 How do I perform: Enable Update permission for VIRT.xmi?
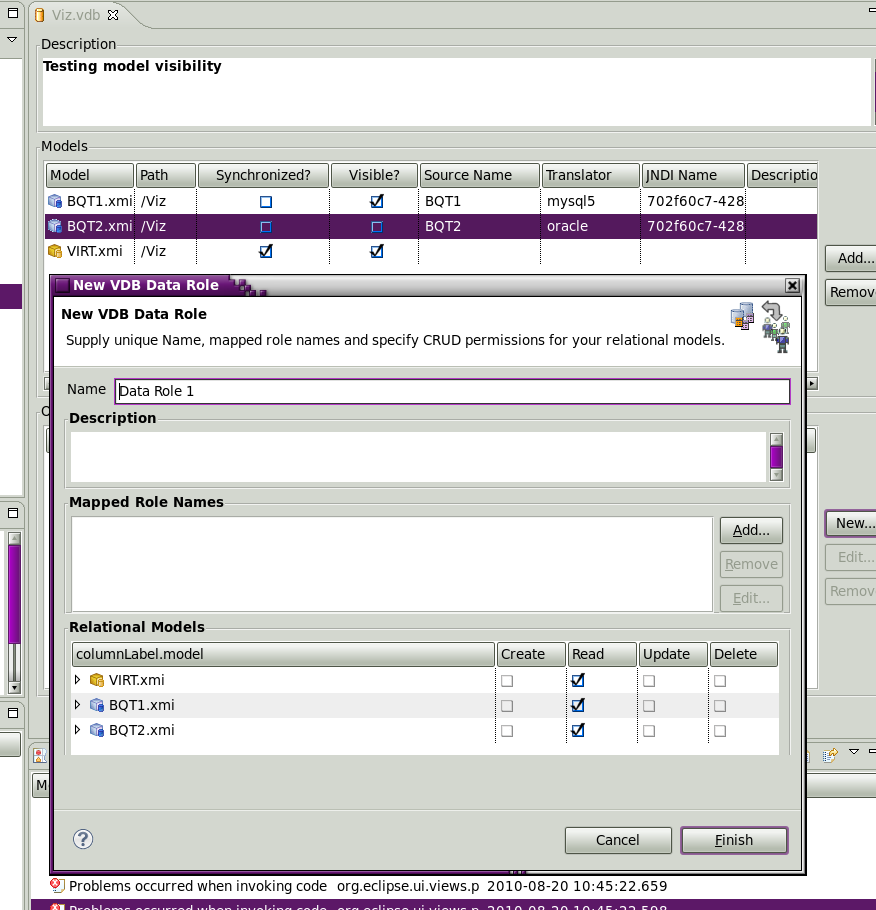(x=649, y=681)
